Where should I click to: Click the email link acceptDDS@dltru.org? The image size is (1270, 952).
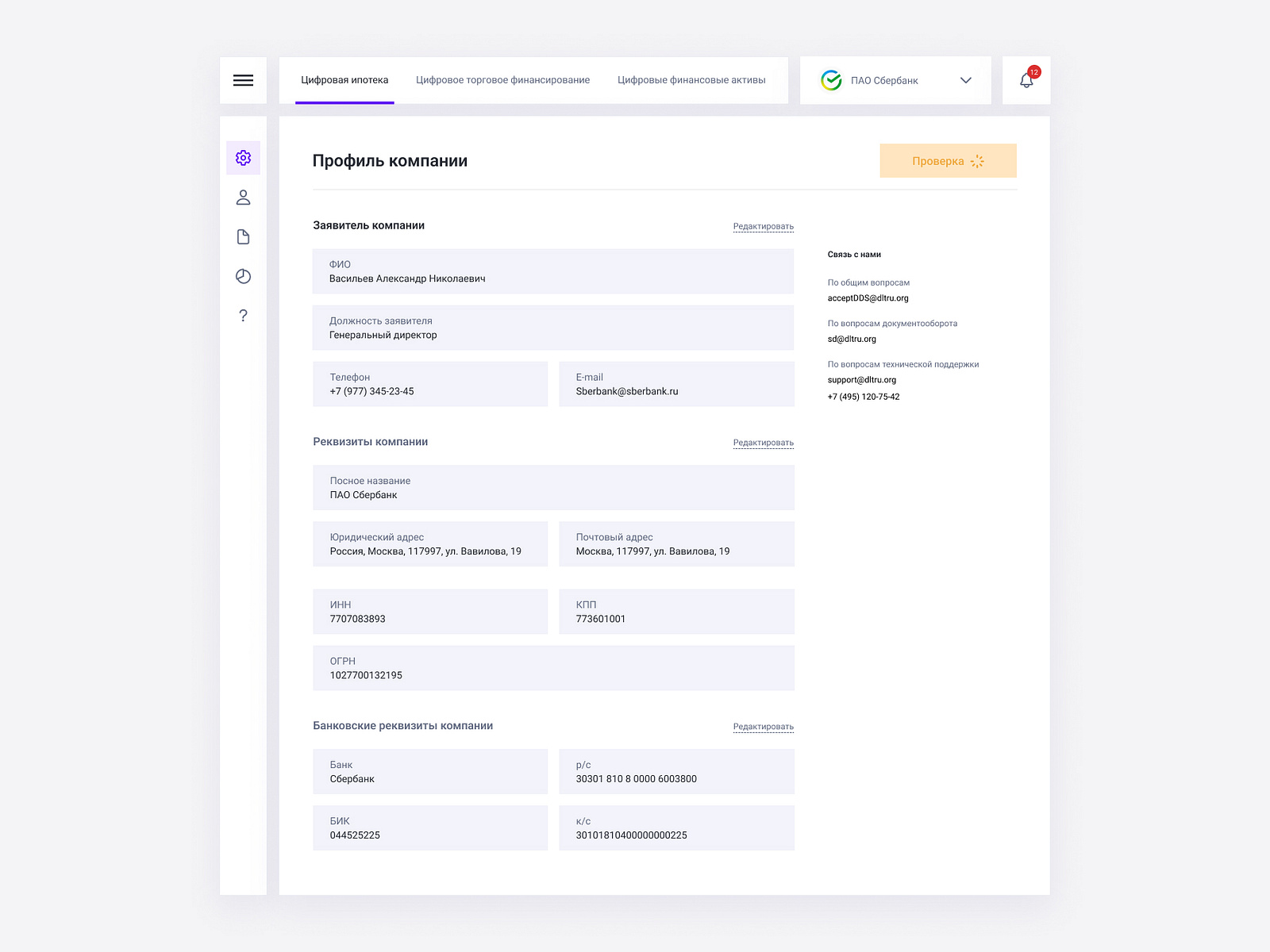tap(868, 298)
